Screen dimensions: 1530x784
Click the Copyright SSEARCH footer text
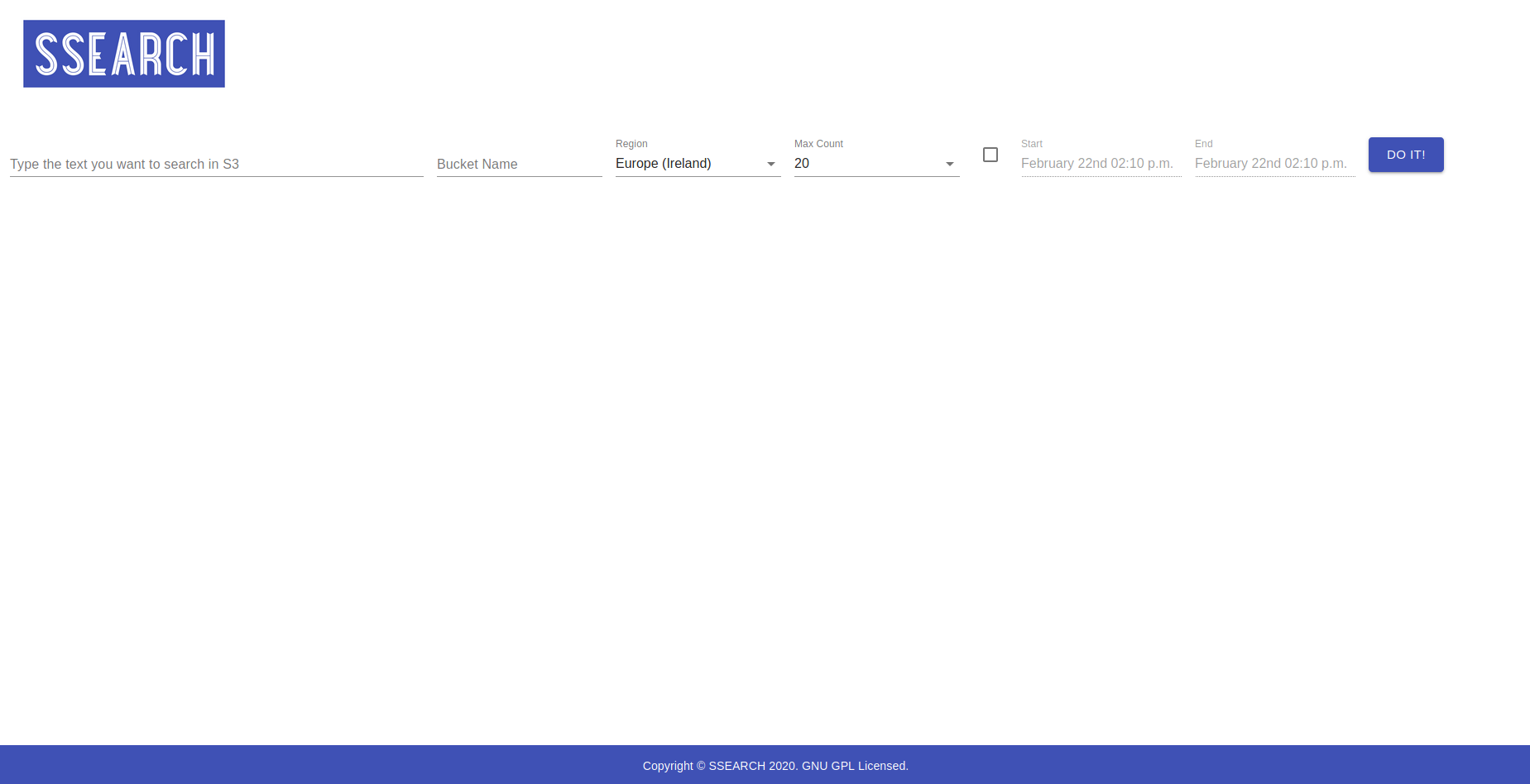[775, 765]
